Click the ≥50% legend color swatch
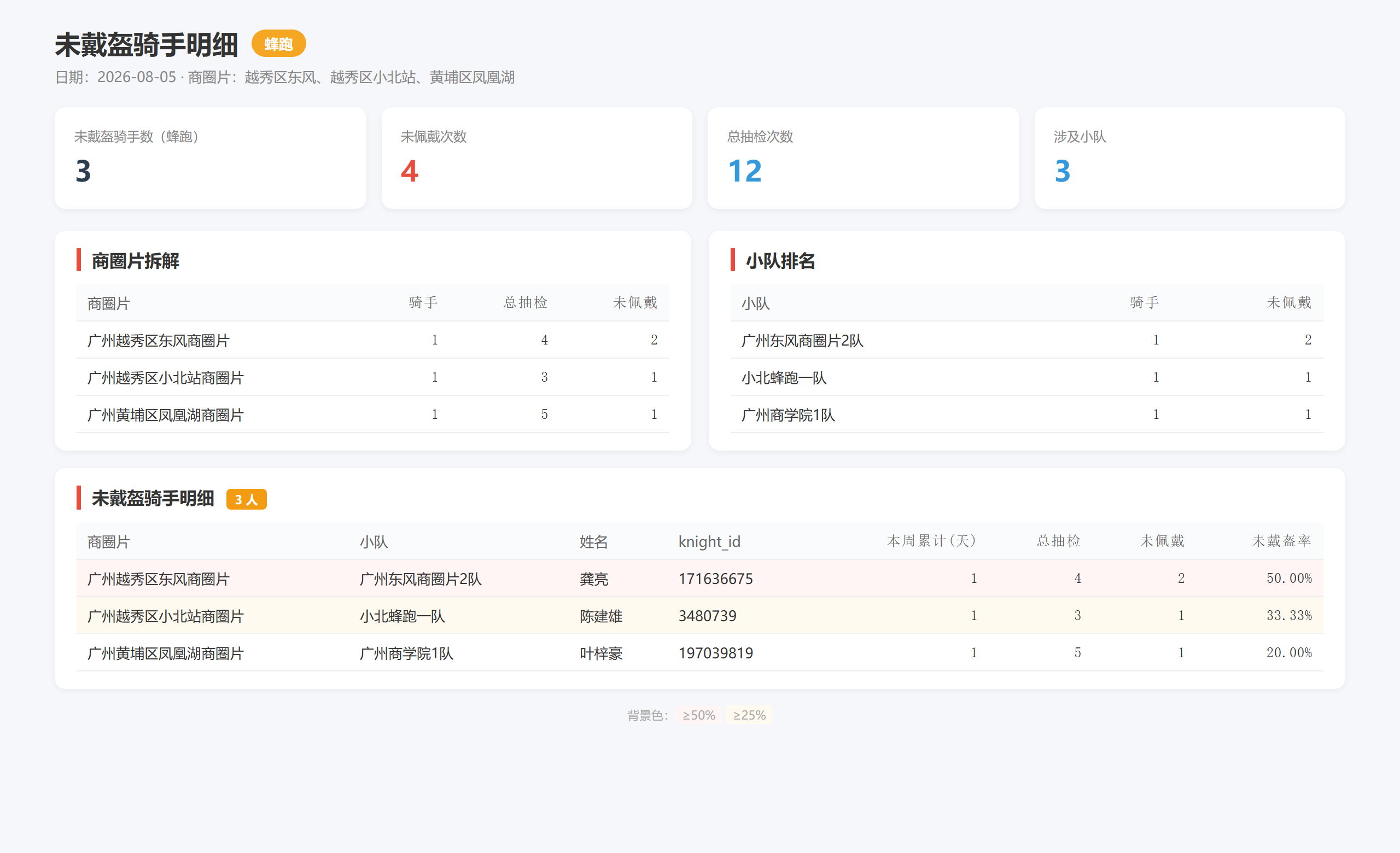The width and height of the screenshot is (1400, 853). coord(699,715)
